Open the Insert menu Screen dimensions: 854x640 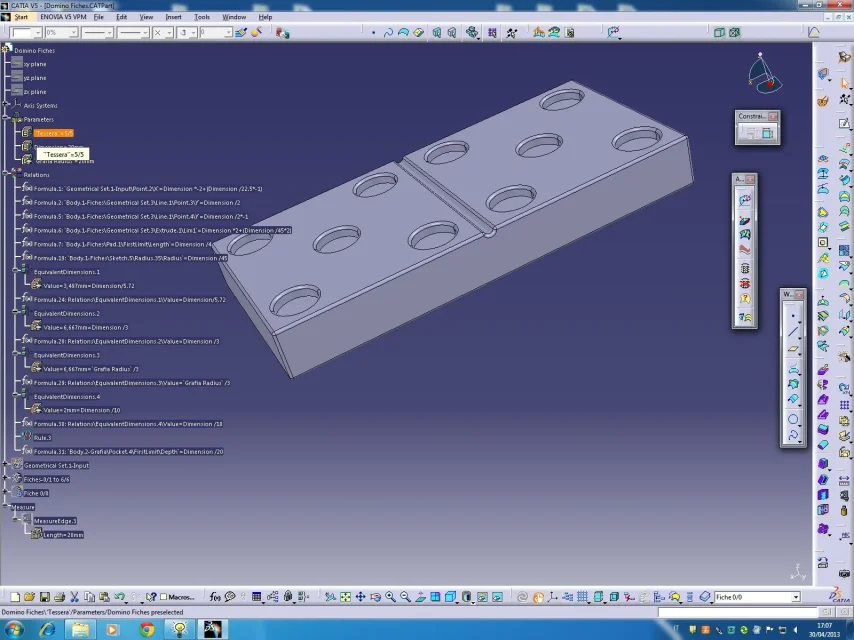pos(173,17)
